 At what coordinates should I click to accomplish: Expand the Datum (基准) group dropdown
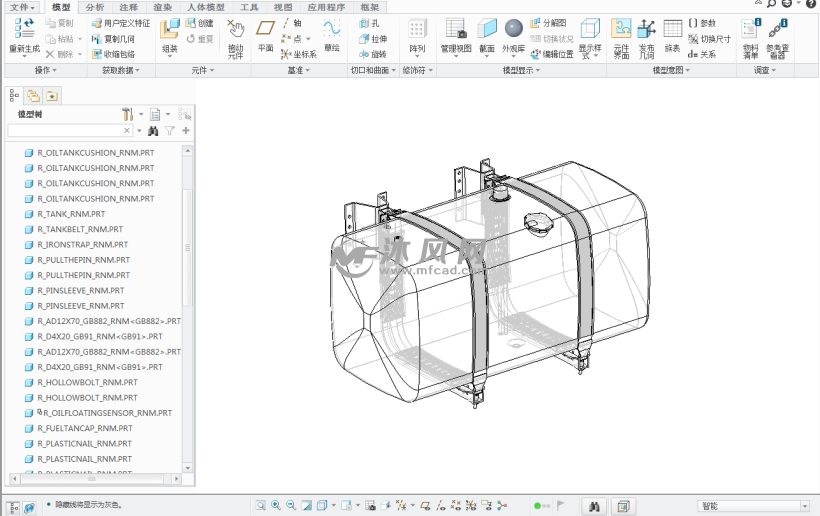coord(299,70)
